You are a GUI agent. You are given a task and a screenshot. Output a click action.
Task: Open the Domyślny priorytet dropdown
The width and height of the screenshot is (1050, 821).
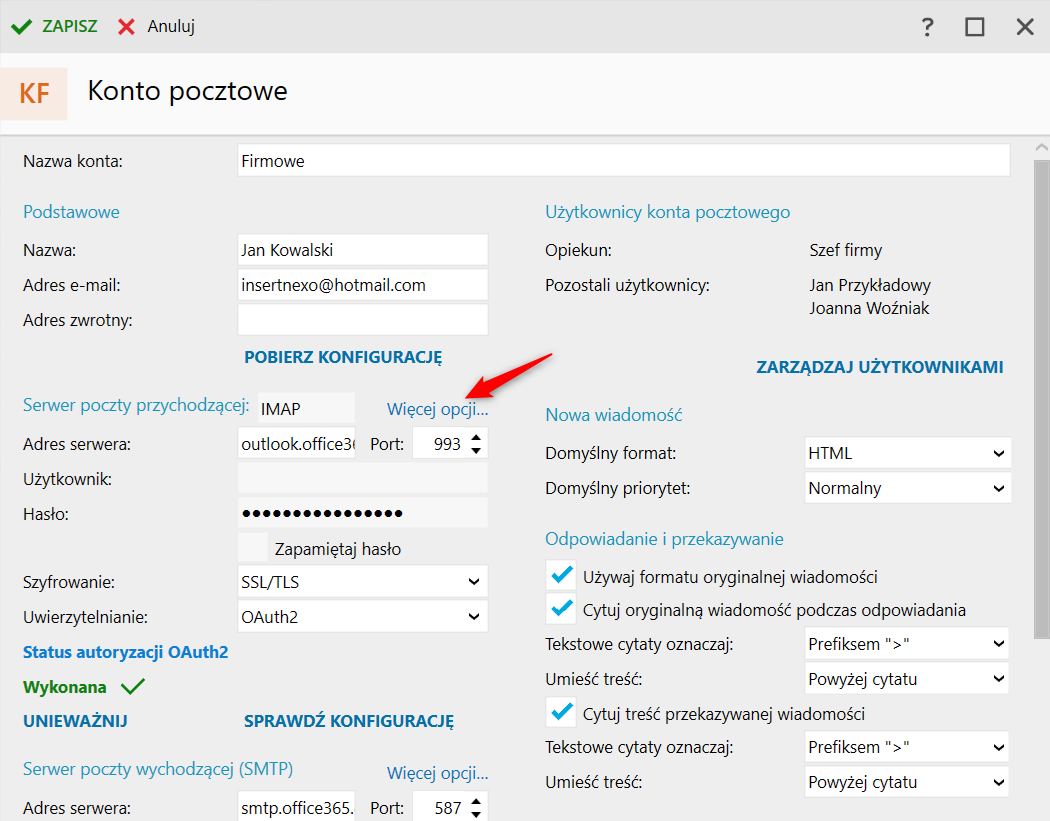(908, 488)
